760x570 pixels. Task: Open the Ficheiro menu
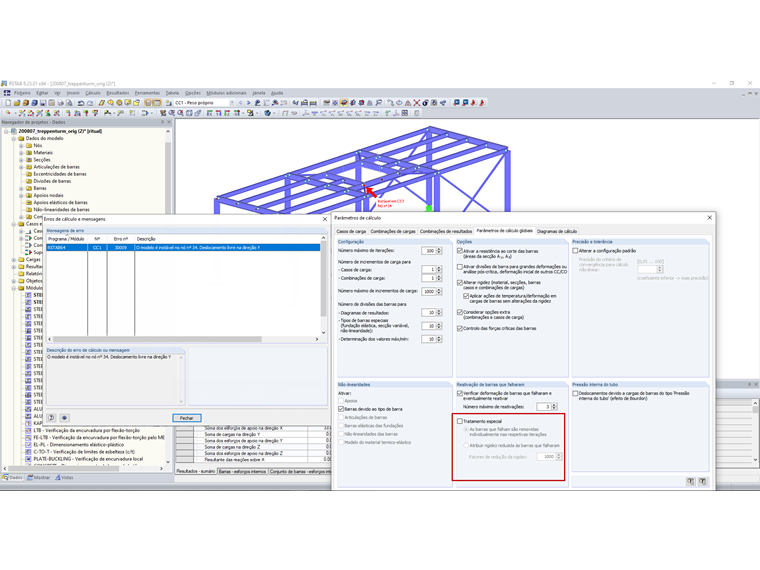[22, 93]
